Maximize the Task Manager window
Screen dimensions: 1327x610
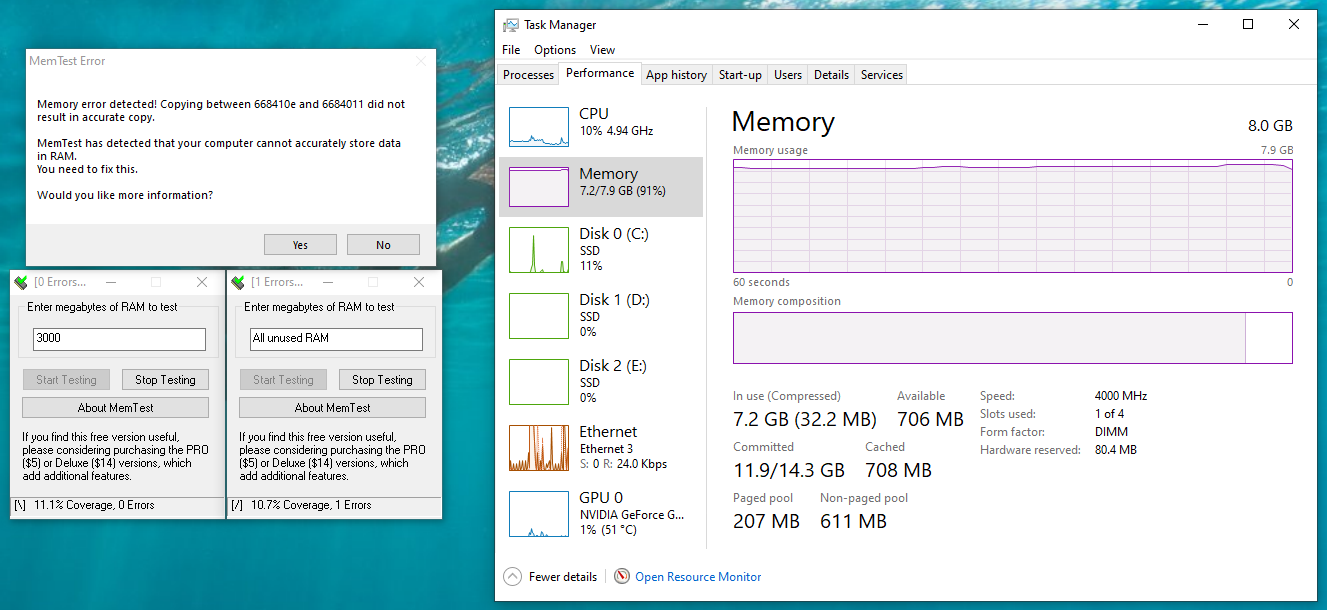(1248, 25)
